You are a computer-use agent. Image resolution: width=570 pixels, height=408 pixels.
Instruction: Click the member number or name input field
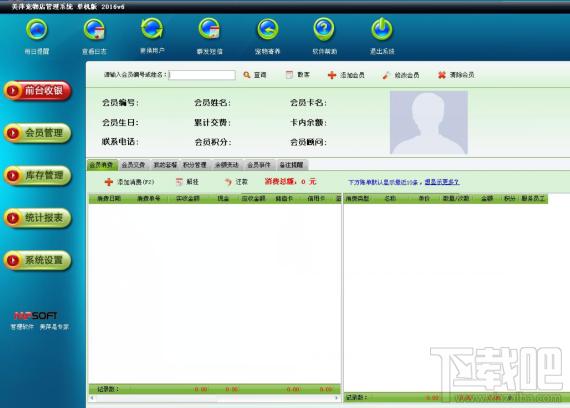202,75
